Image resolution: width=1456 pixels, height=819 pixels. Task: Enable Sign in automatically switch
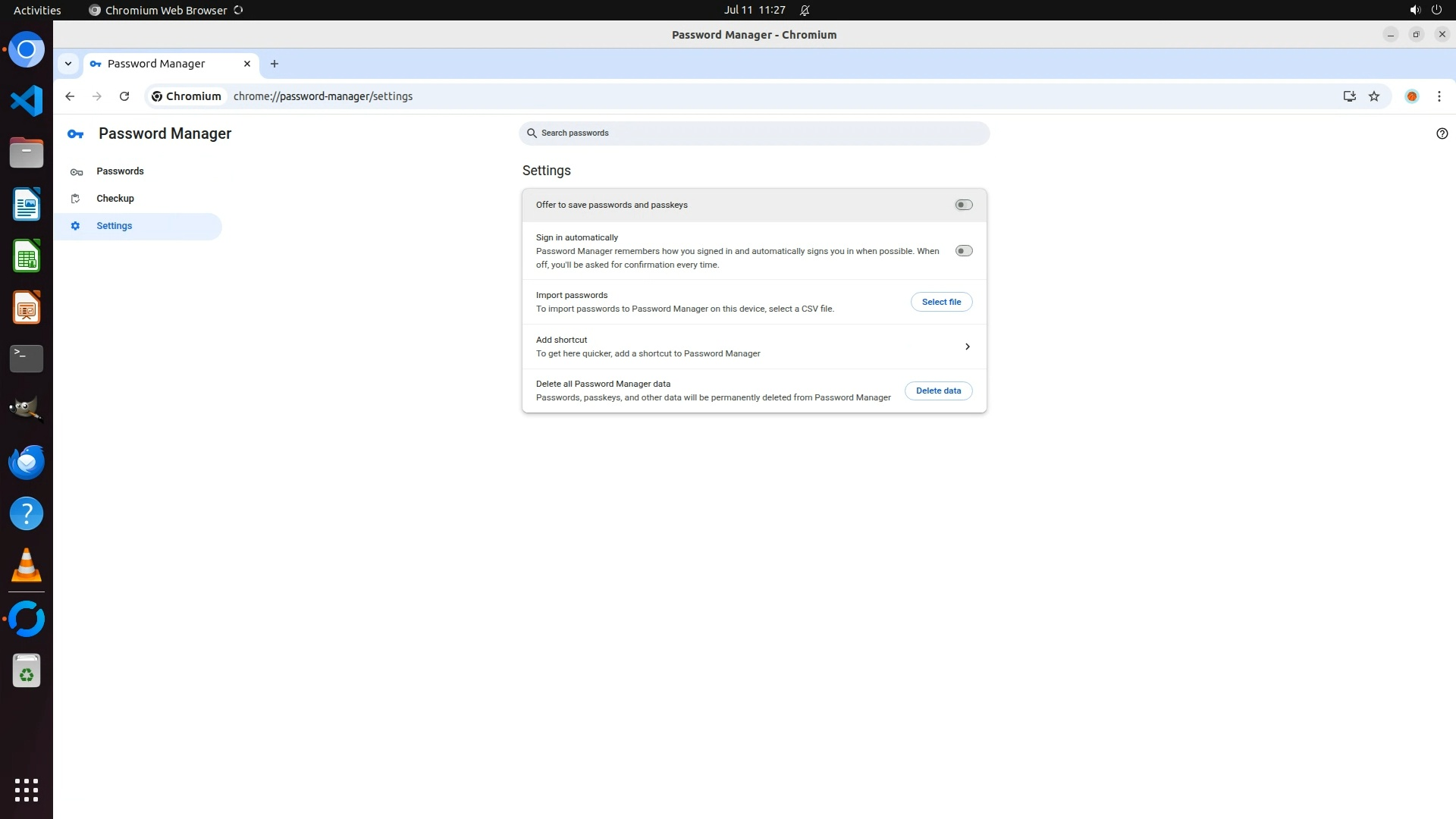coord(963,251)
